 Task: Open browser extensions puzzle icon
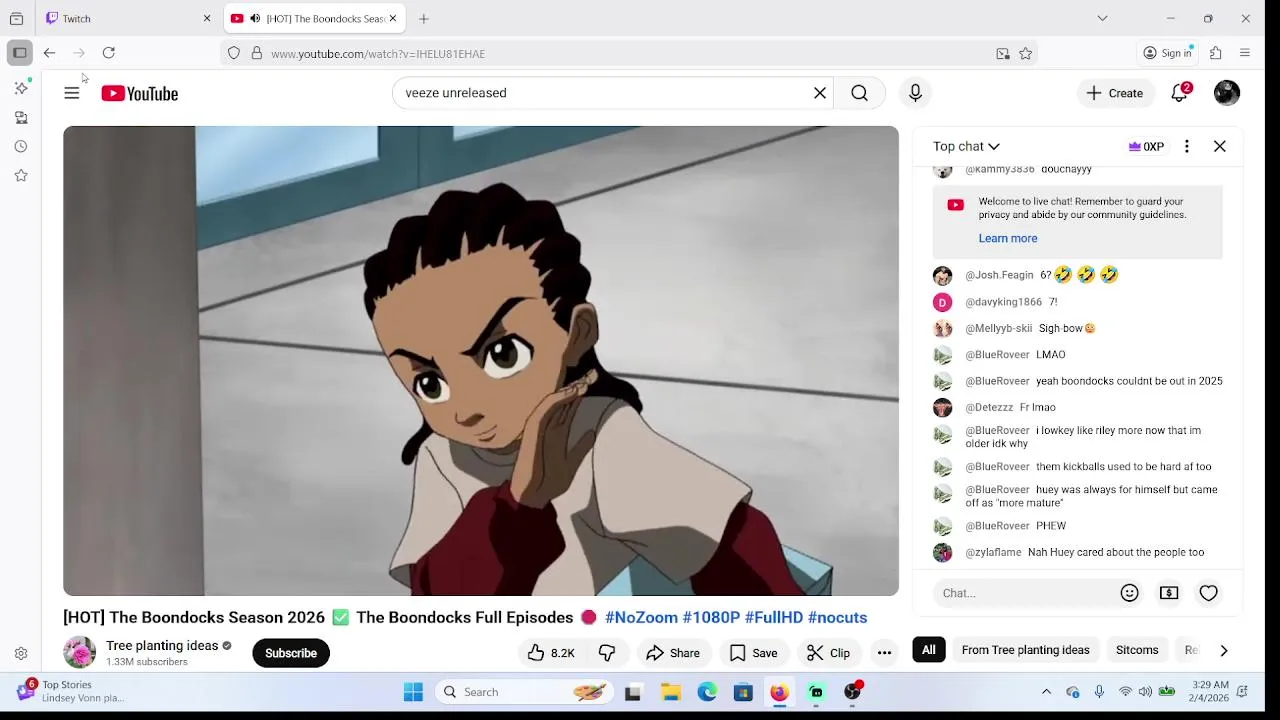click(1216, 53)
